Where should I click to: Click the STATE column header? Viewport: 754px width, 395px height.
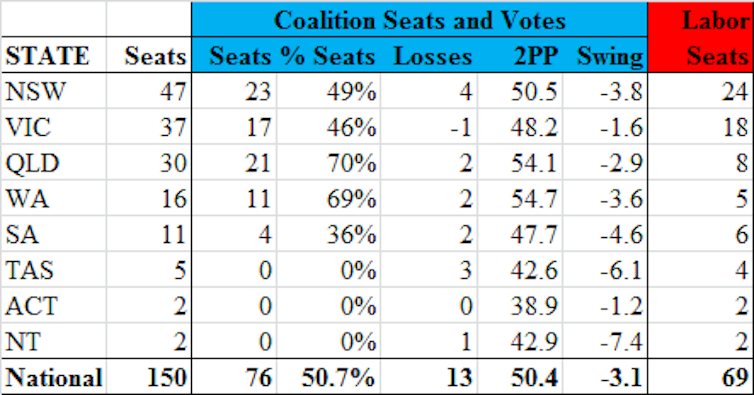(x=47, y=56)
